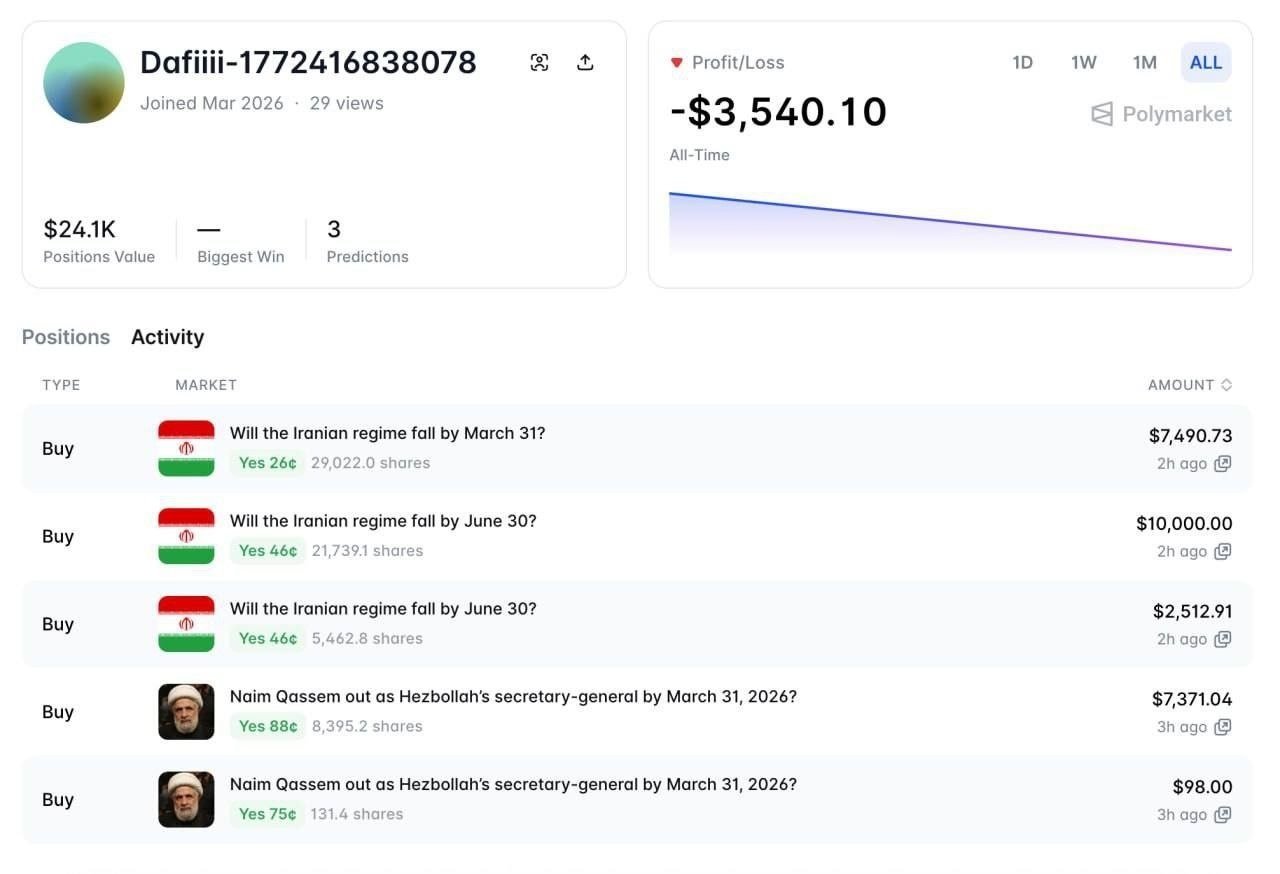Click the profit/loss line chart
This screenshot has width=1280, height=874.
tap(950, 222)
